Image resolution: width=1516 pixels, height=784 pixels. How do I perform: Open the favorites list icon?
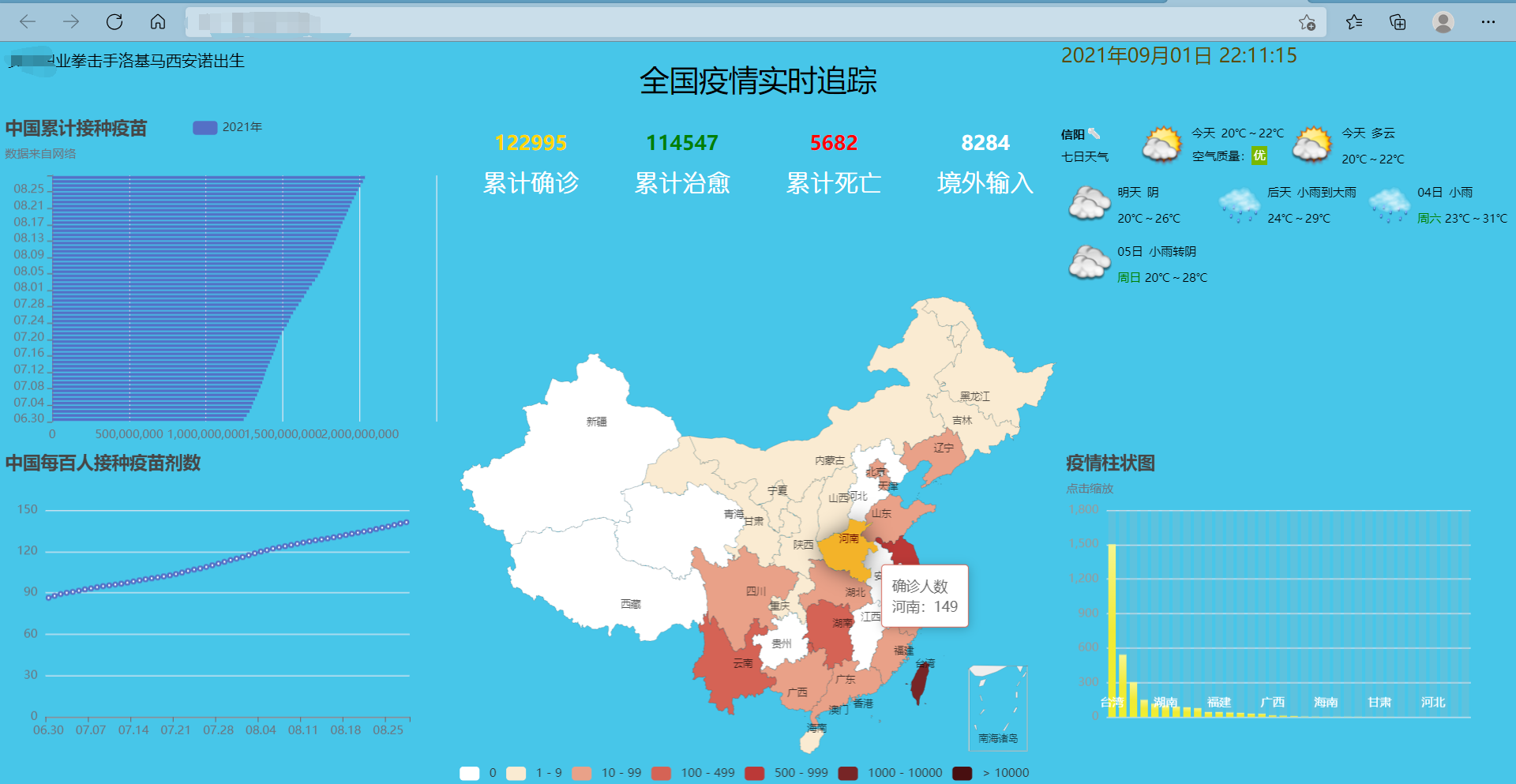tap(1355, 22)
